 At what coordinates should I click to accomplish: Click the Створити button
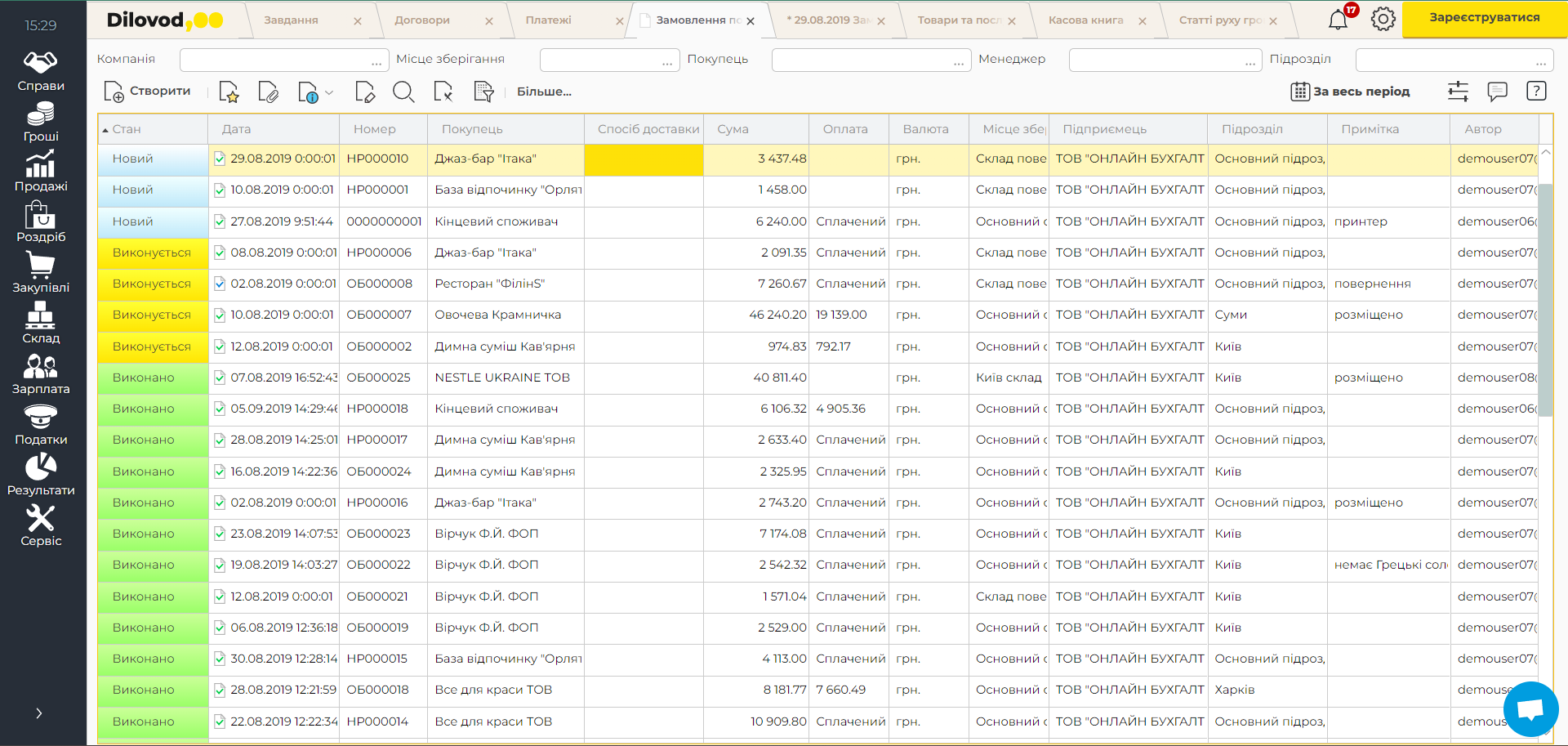(x=148, y=92)
